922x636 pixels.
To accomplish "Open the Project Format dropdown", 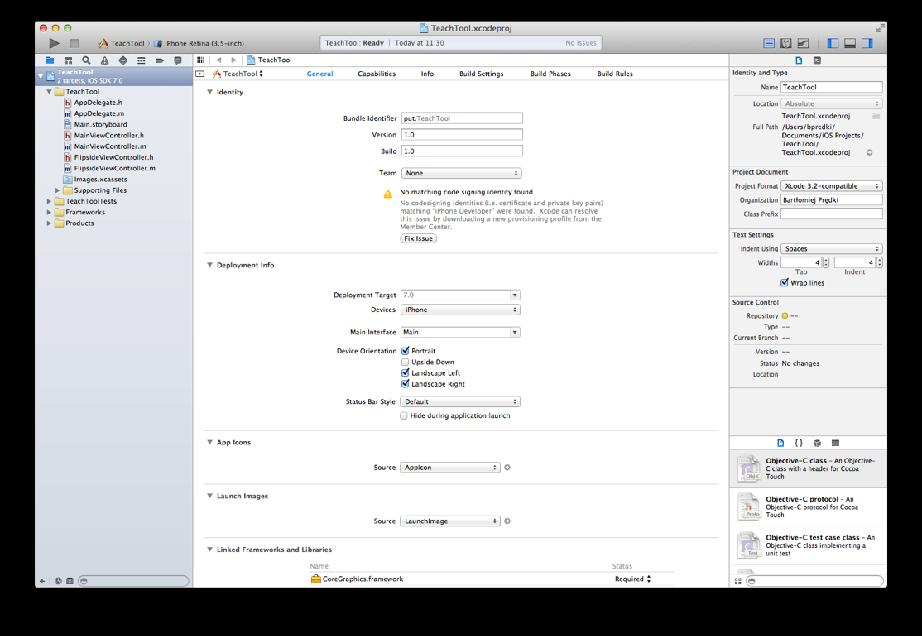I will 831,186.
